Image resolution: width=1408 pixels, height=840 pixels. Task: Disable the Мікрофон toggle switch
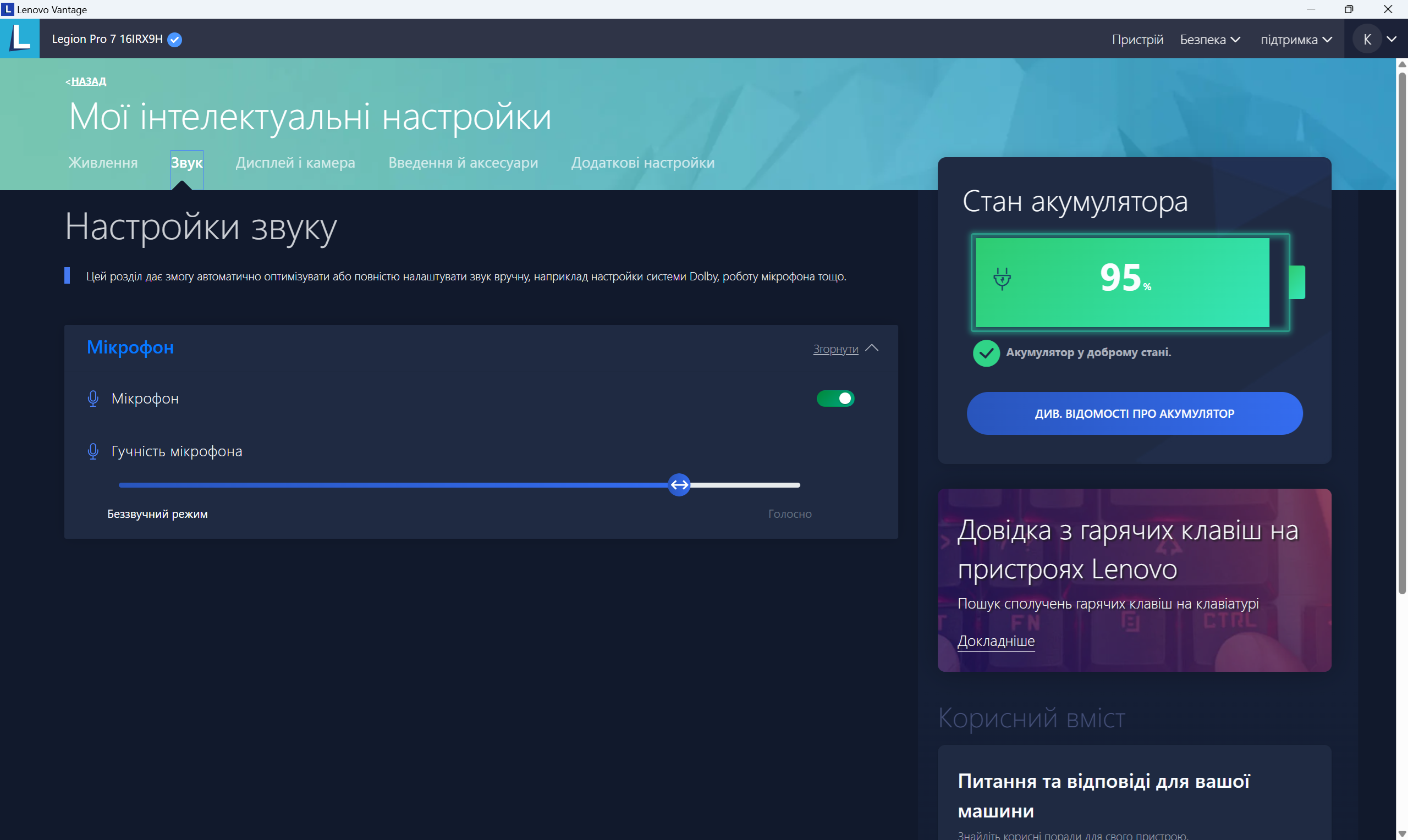835,398
